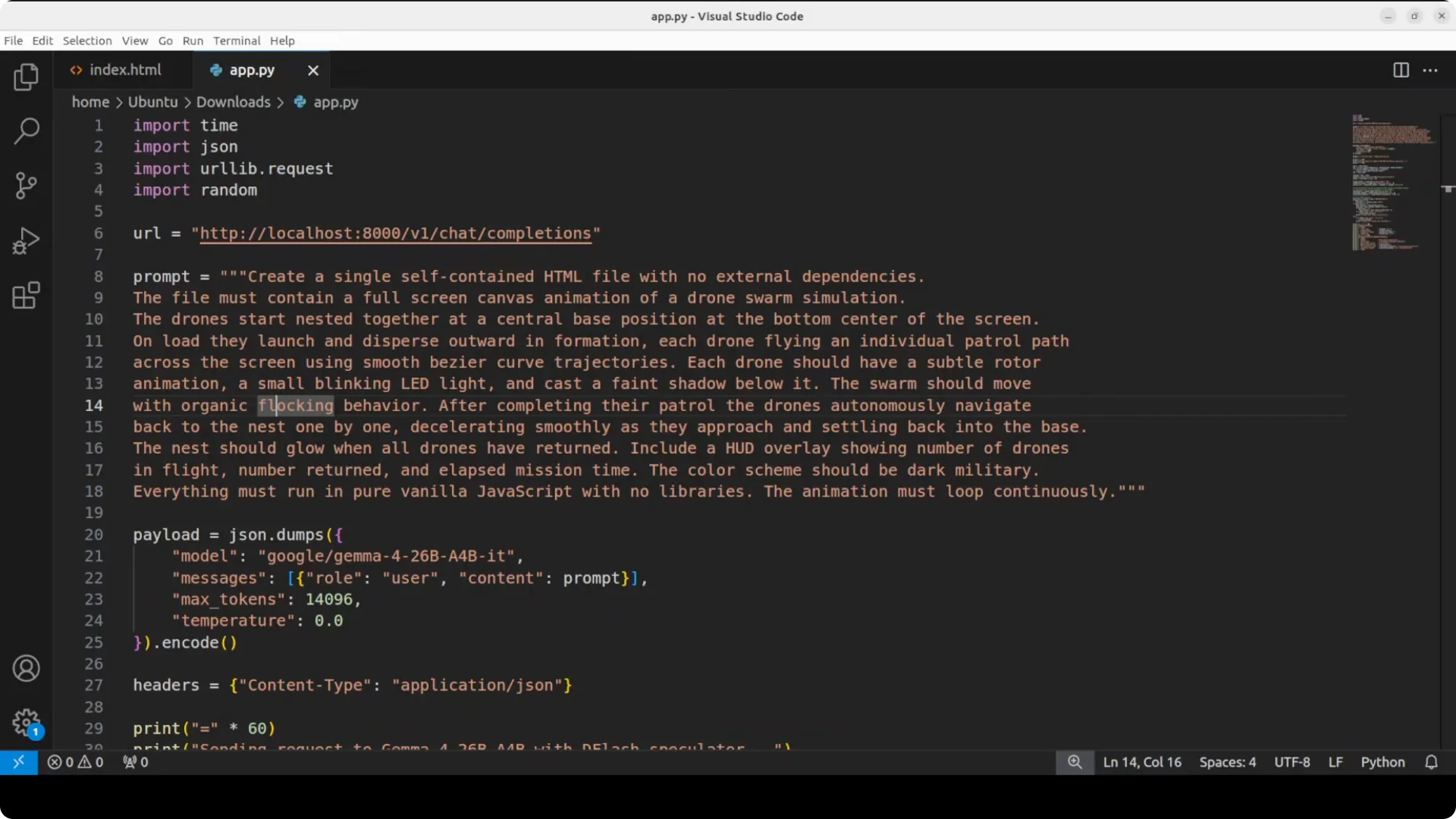Screen dimensions: 1456x819
Task: Click the ports forwarded indicator
Action: pyautogui.click(x=136, y=762)
